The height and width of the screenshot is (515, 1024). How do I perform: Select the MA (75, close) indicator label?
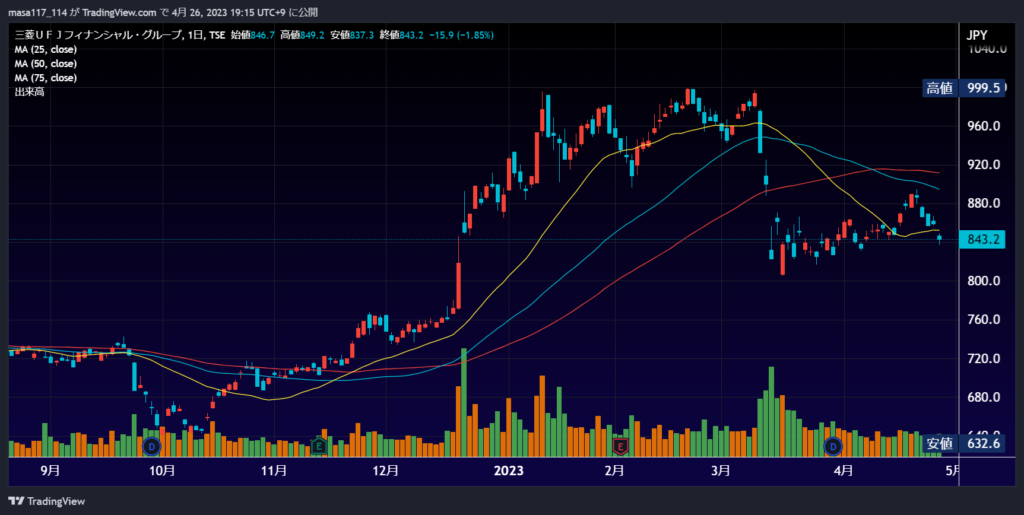click(x=46, y=78)
